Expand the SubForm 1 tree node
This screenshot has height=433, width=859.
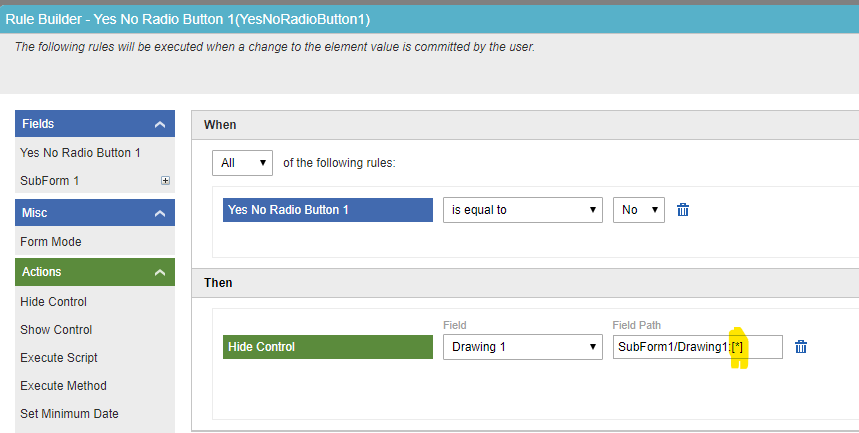tap(165, 181)
